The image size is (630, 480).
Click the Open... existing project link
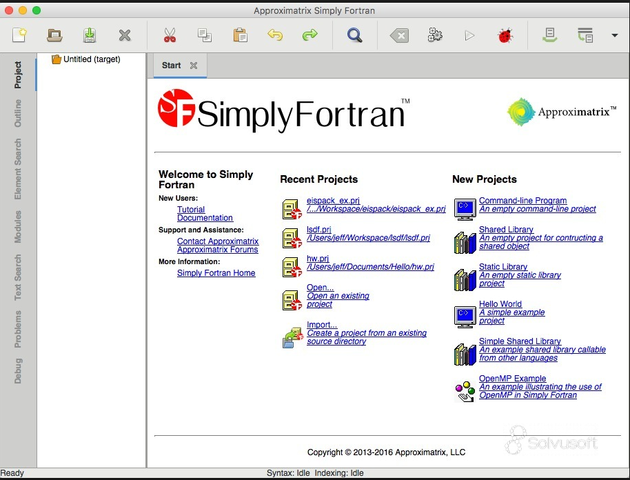tap(320, 287)
